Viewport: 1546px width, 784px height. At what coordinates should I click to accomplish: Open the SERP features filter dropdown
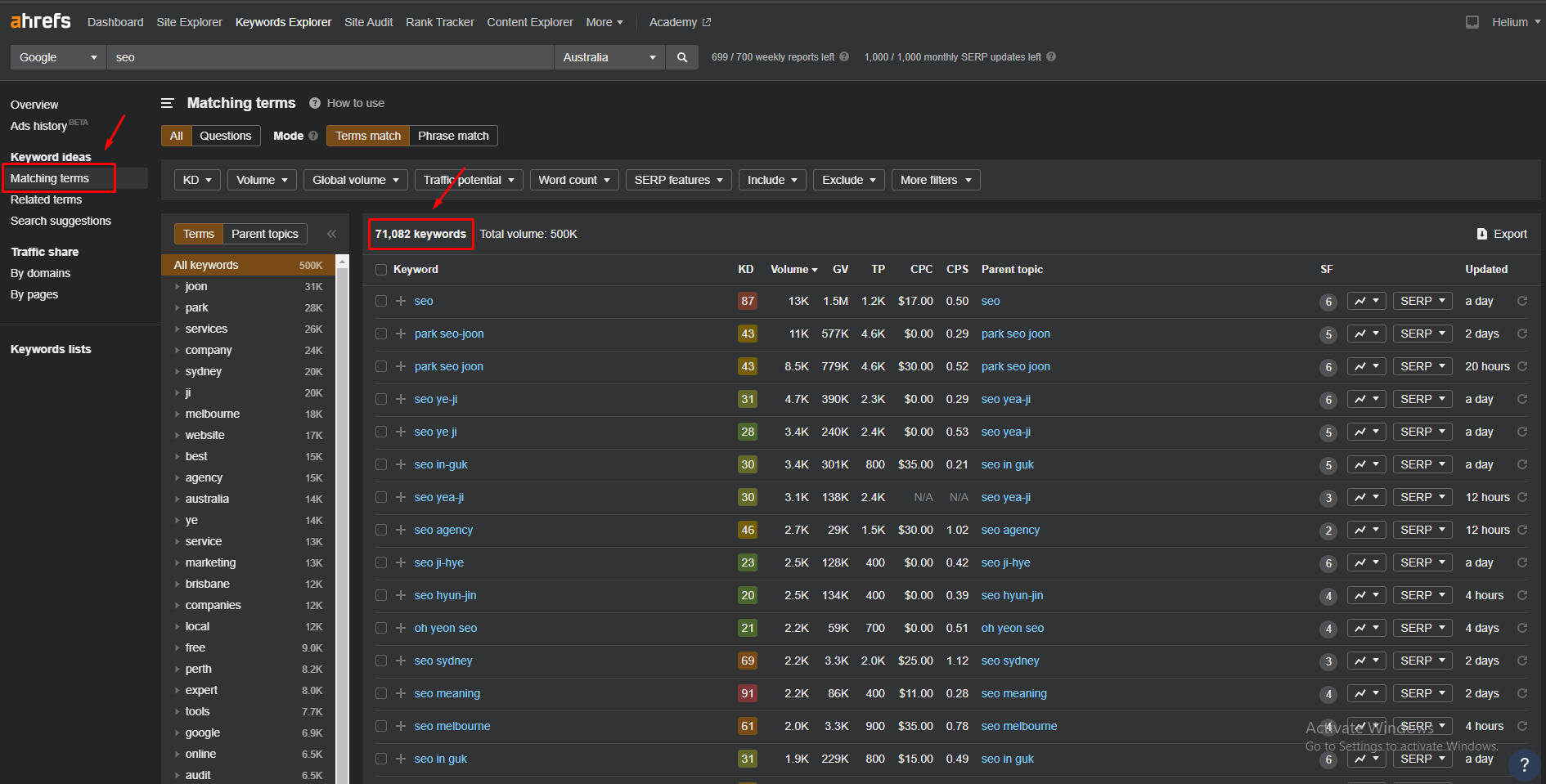[678, 180]
